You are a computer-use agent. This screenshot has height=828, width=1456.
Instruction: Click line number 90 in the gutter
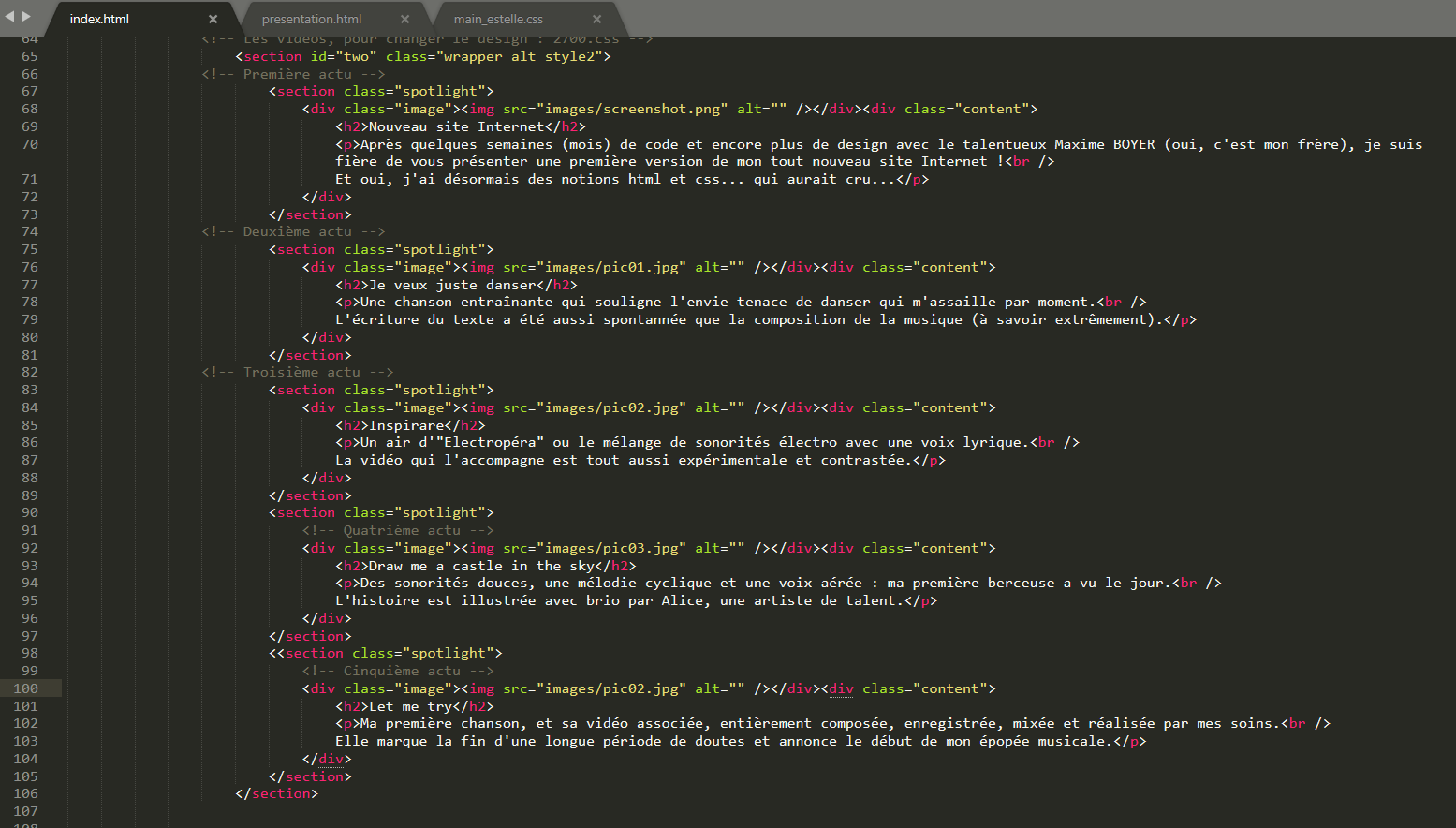pyautogui.click(x=30, y=512)
